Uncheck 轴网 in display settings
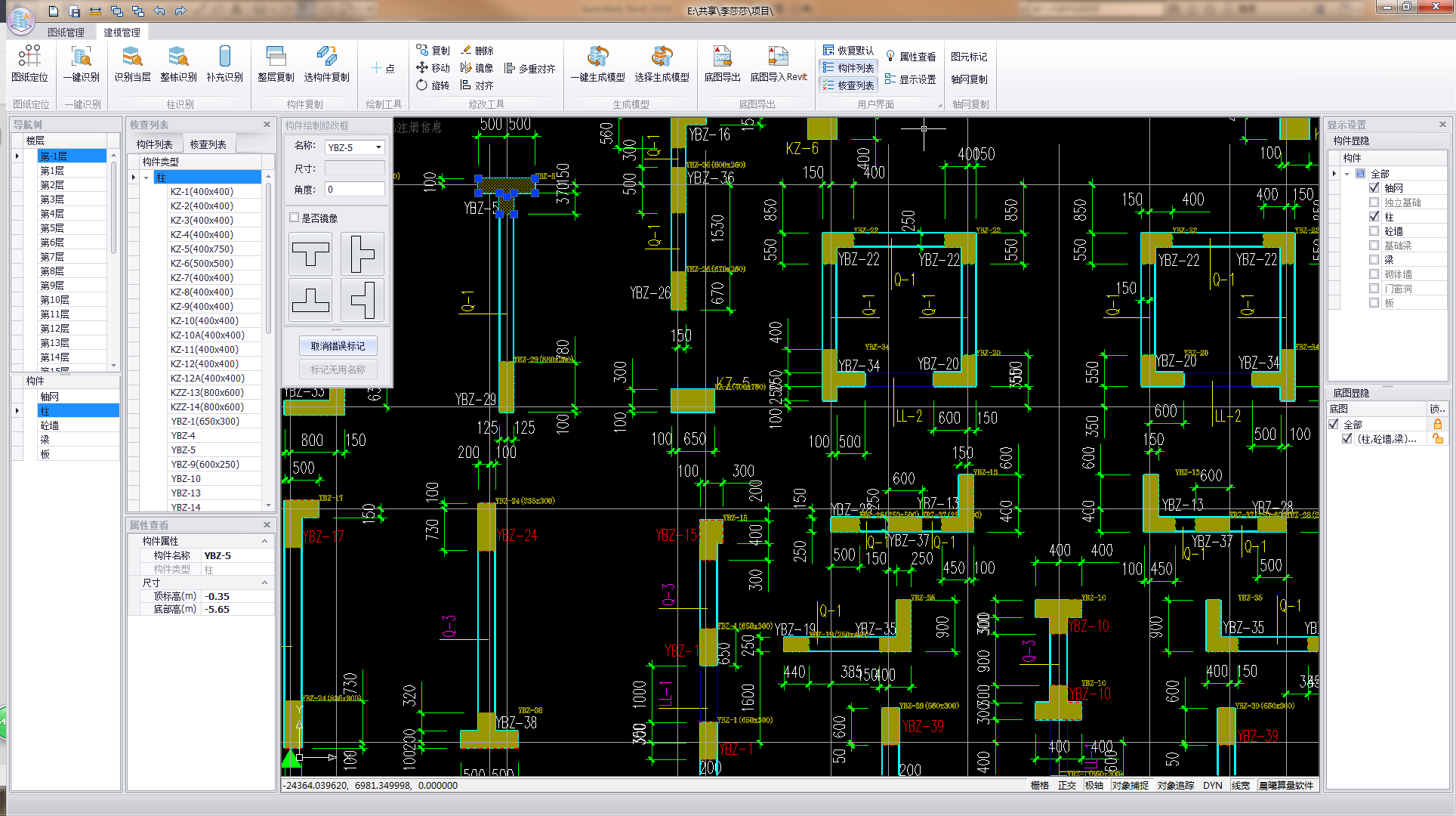1456x816 pixels. [x=1374, y=188]
